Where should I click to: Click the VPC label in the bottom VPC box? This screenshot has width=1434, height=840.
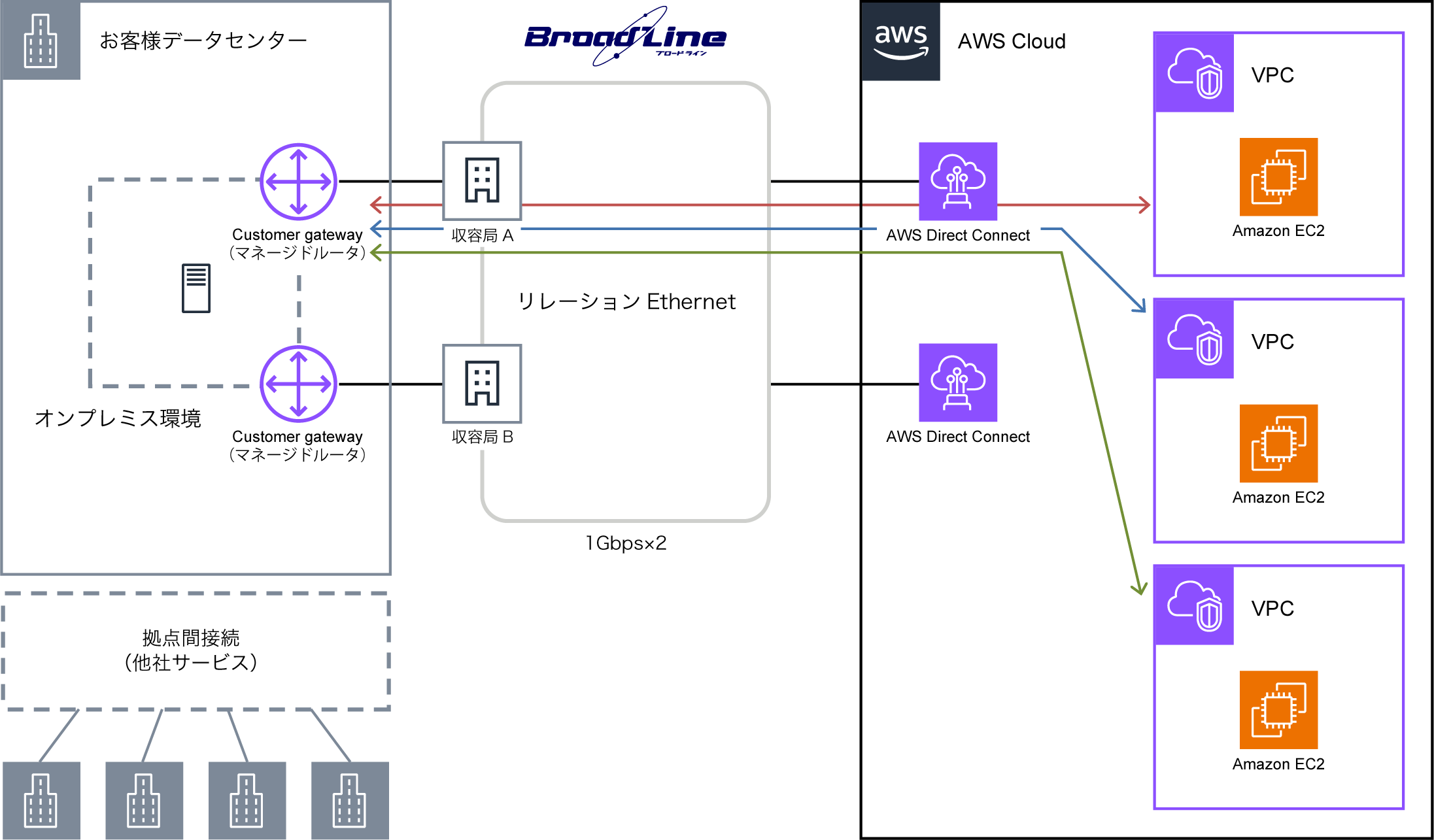coord(1272,608)
